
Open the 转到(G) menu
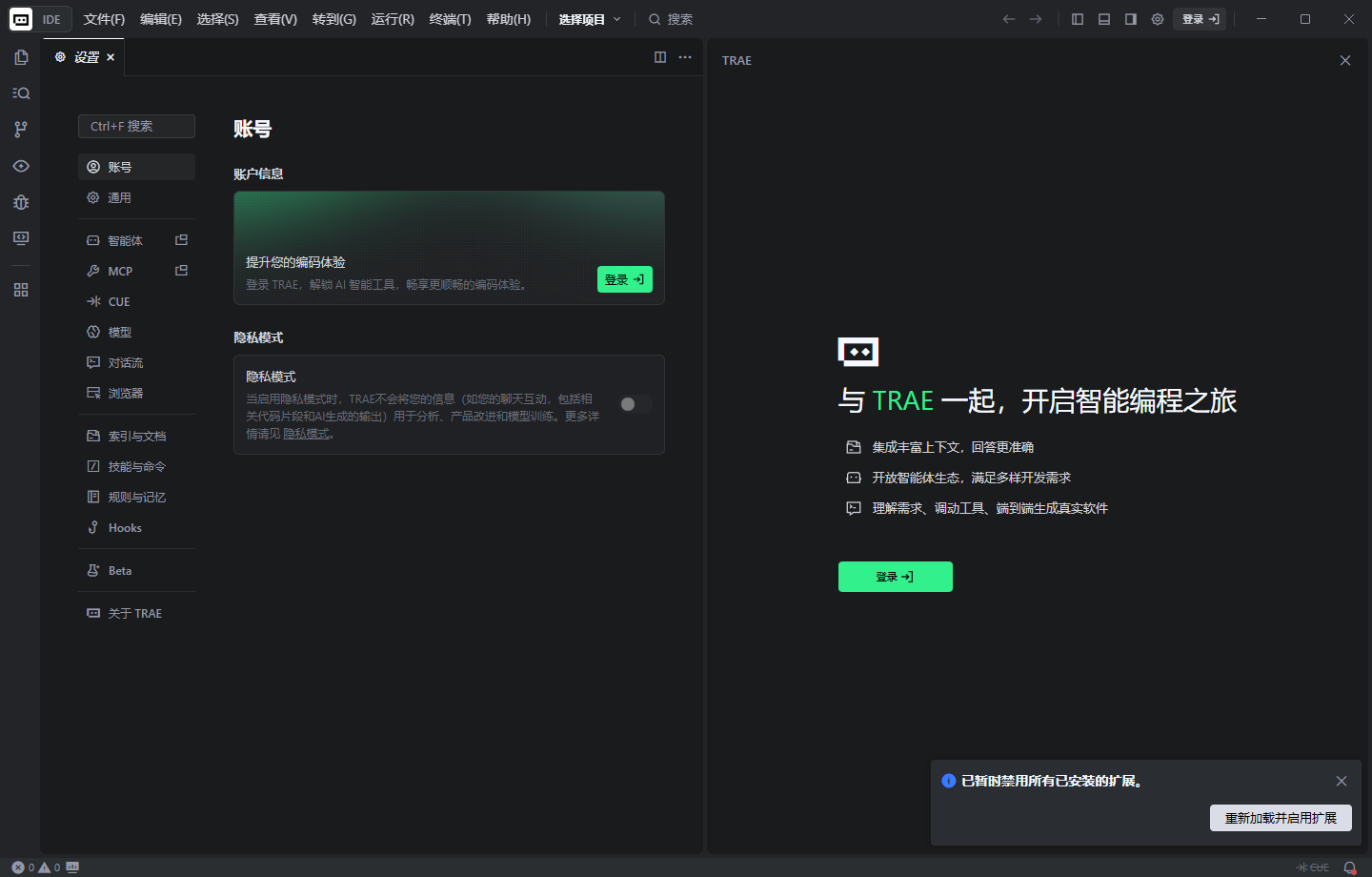tap(334, 19)
